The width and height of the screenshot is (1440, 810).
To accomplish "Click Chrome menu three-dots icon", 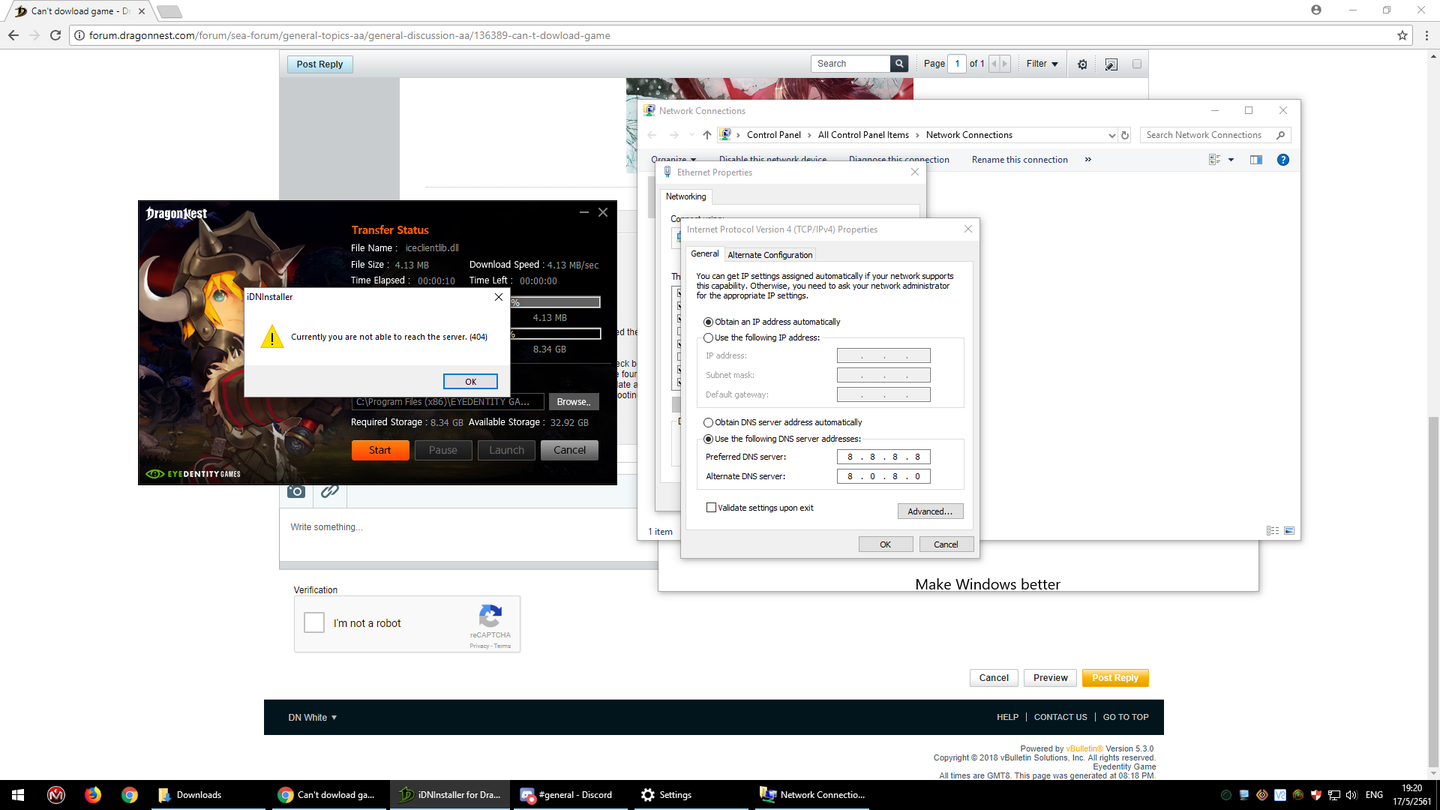I will coord(1427,35).
